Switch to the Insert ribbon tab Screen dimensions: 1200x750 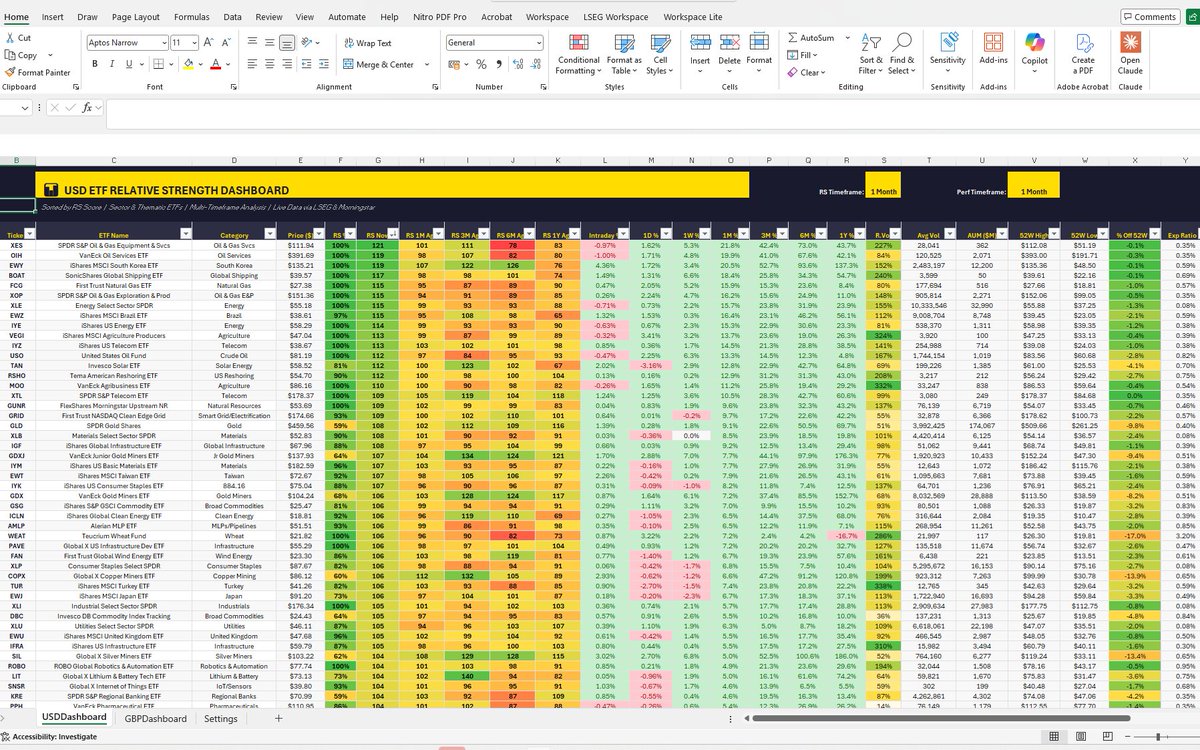tap(53, 17)
